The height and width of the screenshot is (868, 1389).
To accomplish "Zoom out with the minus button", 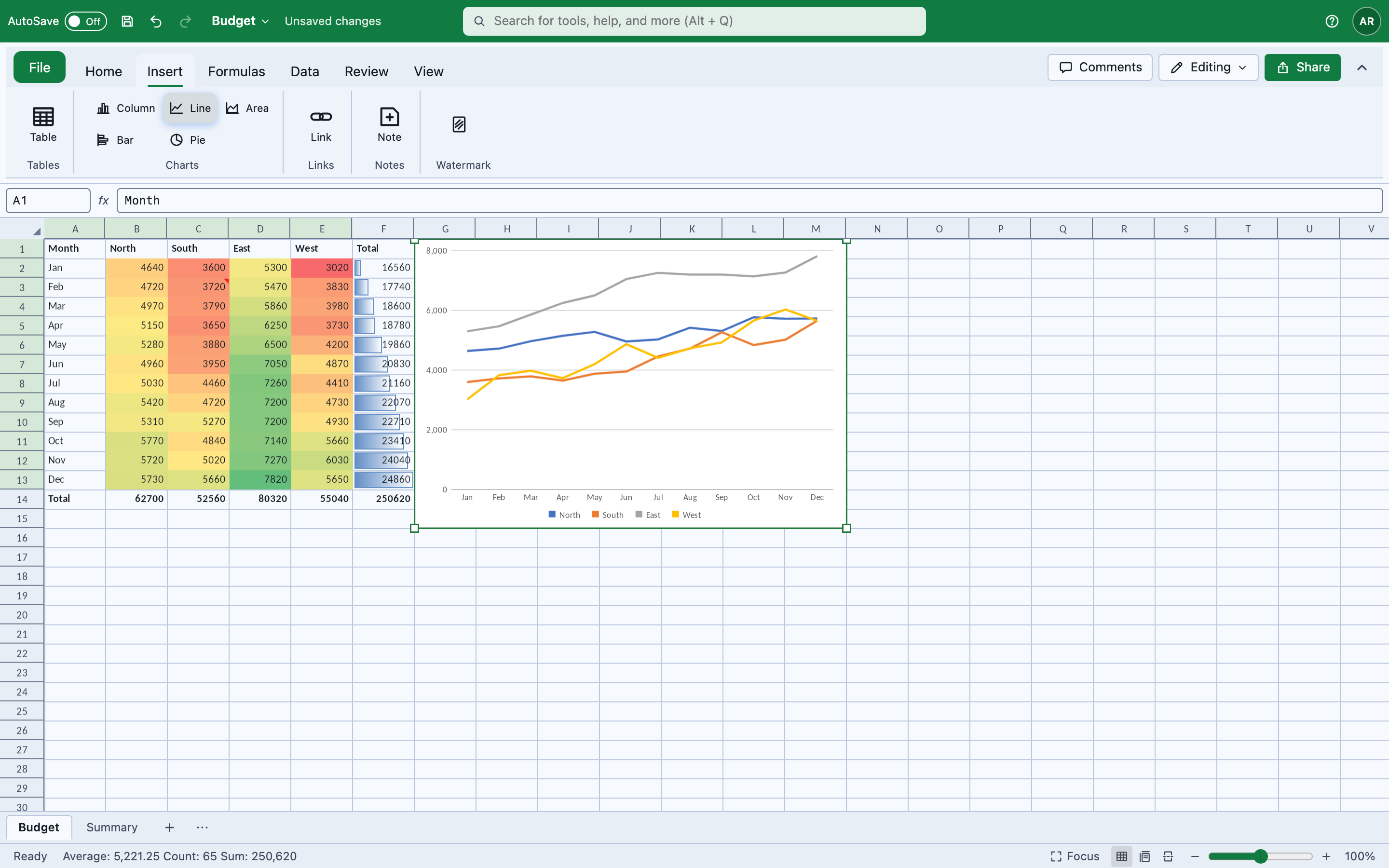I will point(1195,856).
